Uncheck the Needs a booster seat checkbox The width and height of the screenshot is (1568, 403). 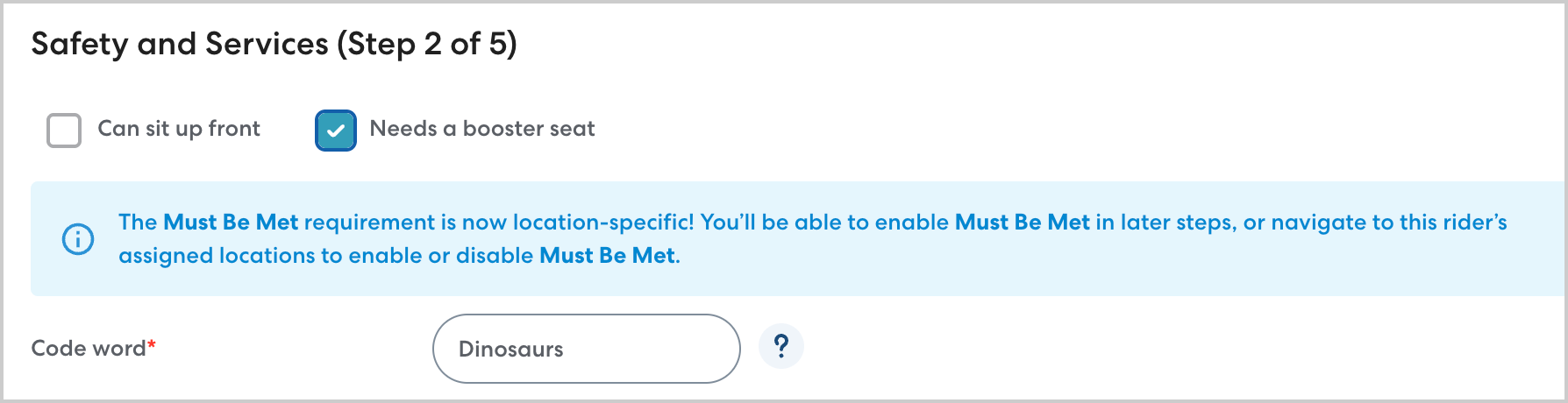336,131
